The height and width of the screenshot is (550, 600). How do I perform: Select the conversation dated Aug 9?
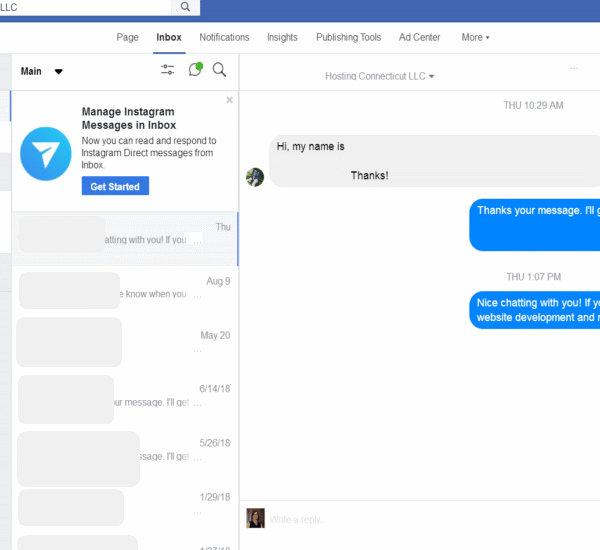point(125,289)
